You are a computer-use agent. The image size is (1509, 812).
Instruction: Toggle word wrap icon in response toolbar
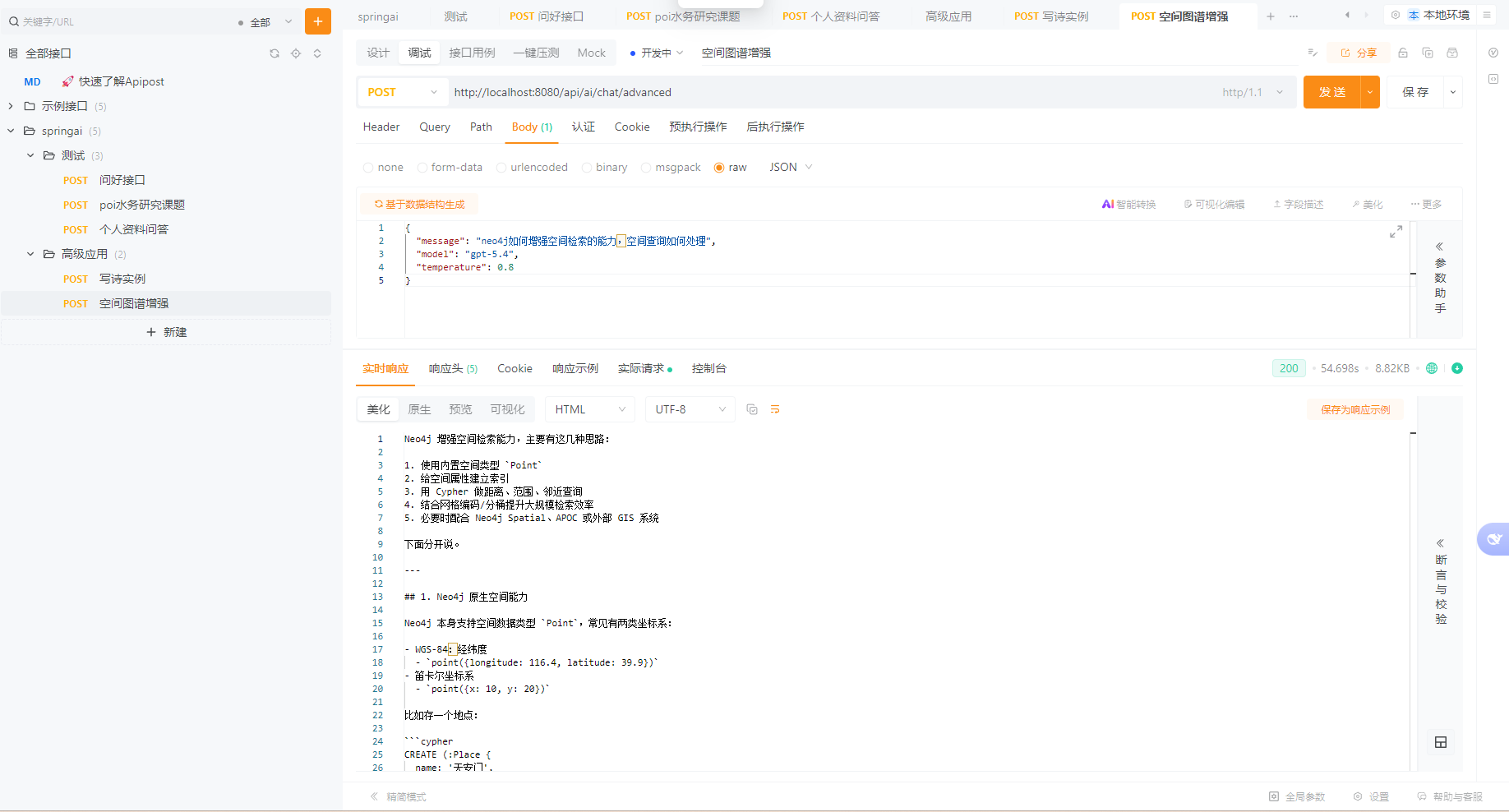click(x=775, y=409)
